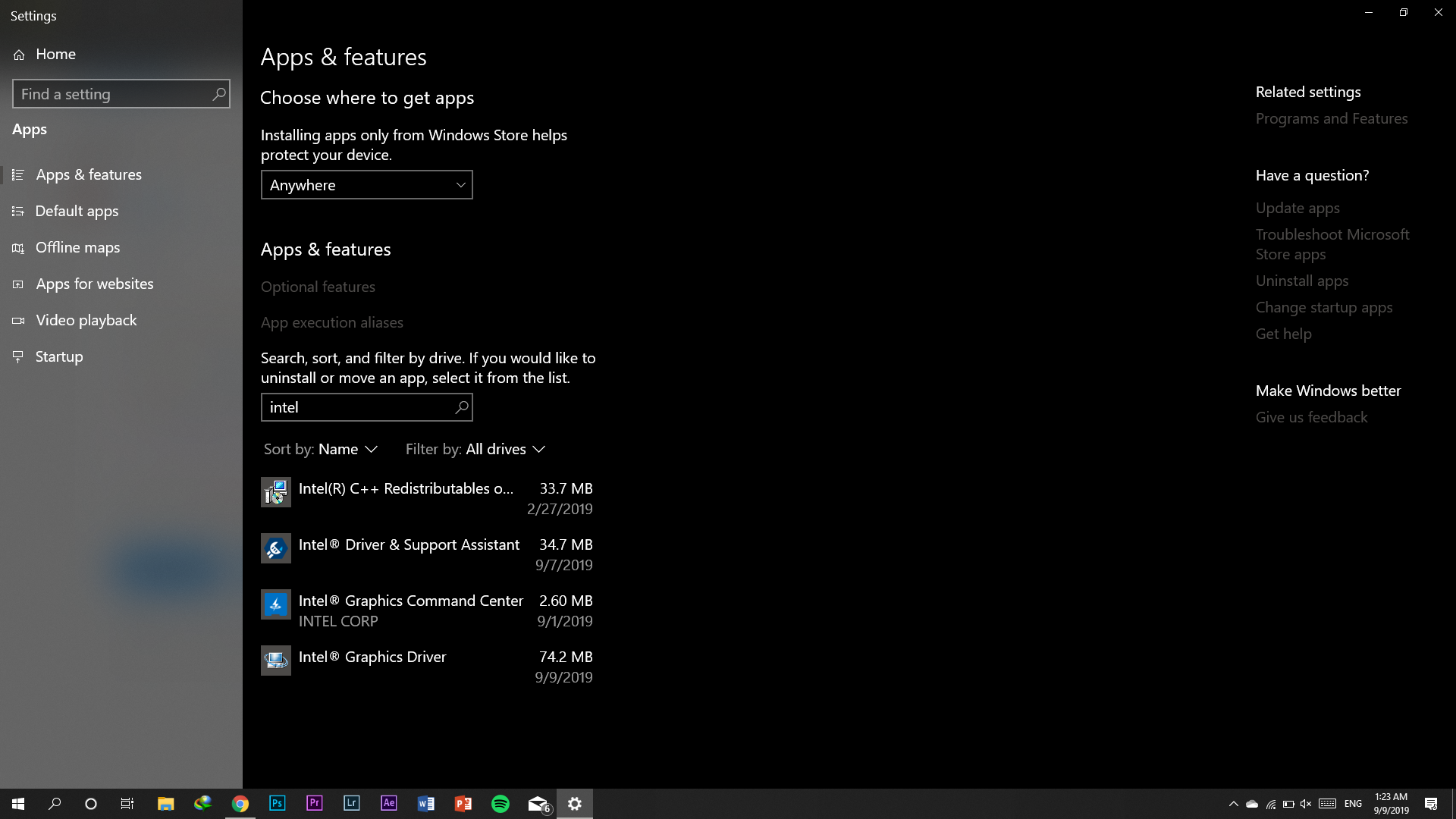Launch Photoshop from the taskbar
Image resolution: width=1456 pixels, height=819 pixels.
pos(277,804)
